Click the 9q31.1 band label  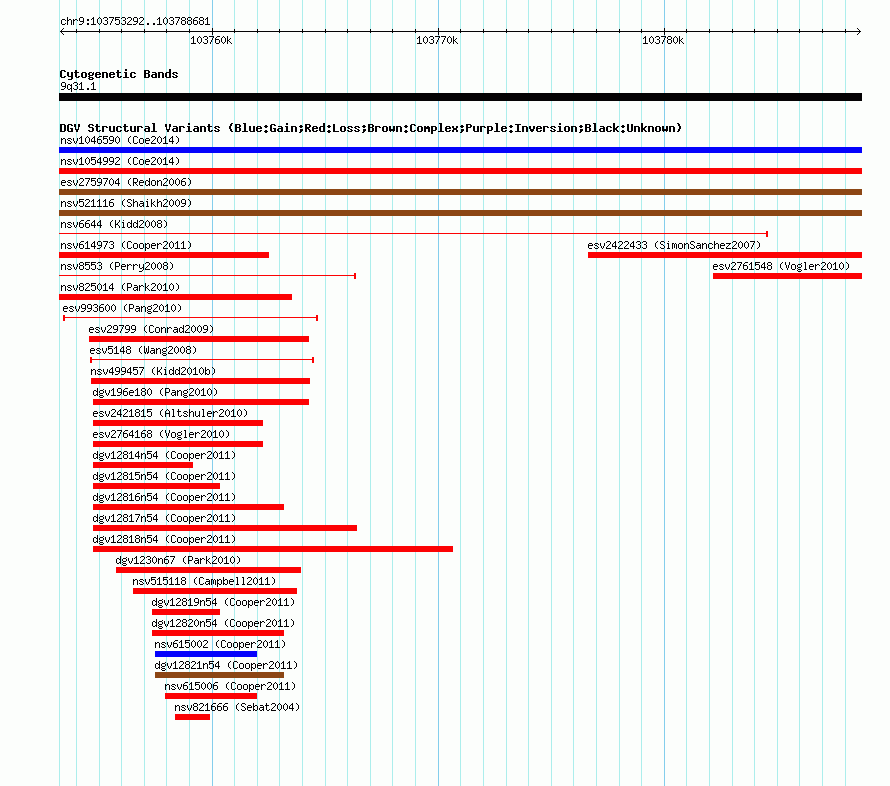pos(78,86)
